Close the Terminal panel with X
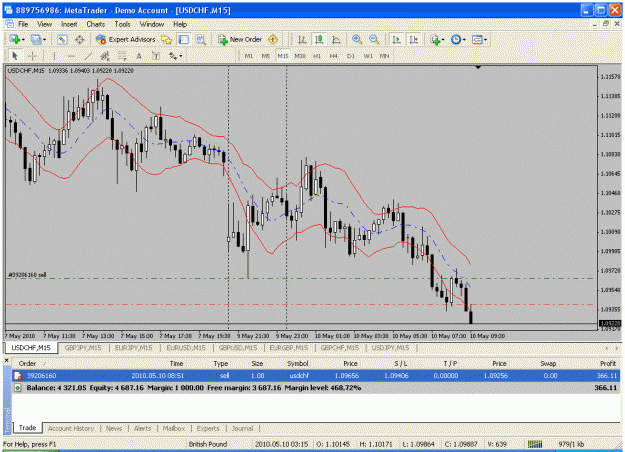625x452 pixels. (x=6, y=360)
